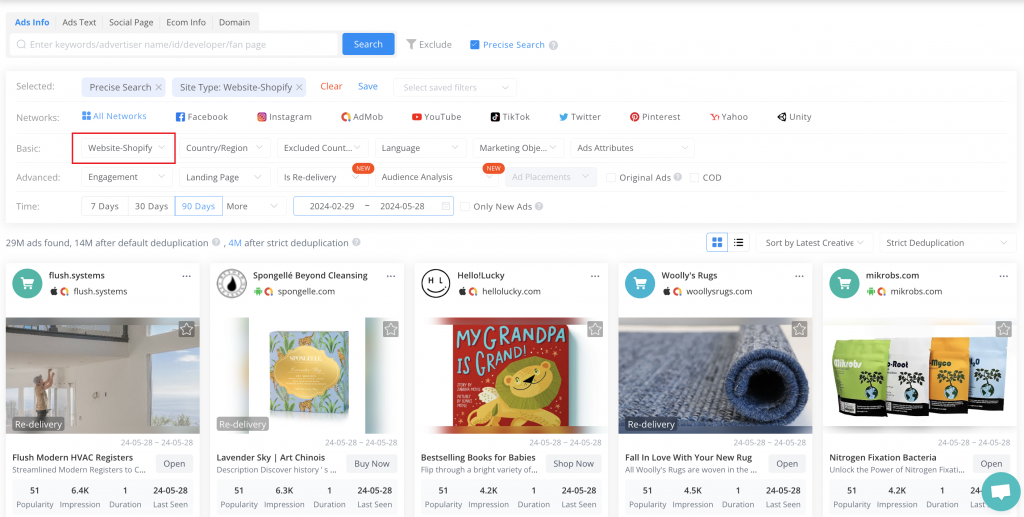Open the calendar icon in date range
1024x517 pixels.
click(x=445, y=206)
